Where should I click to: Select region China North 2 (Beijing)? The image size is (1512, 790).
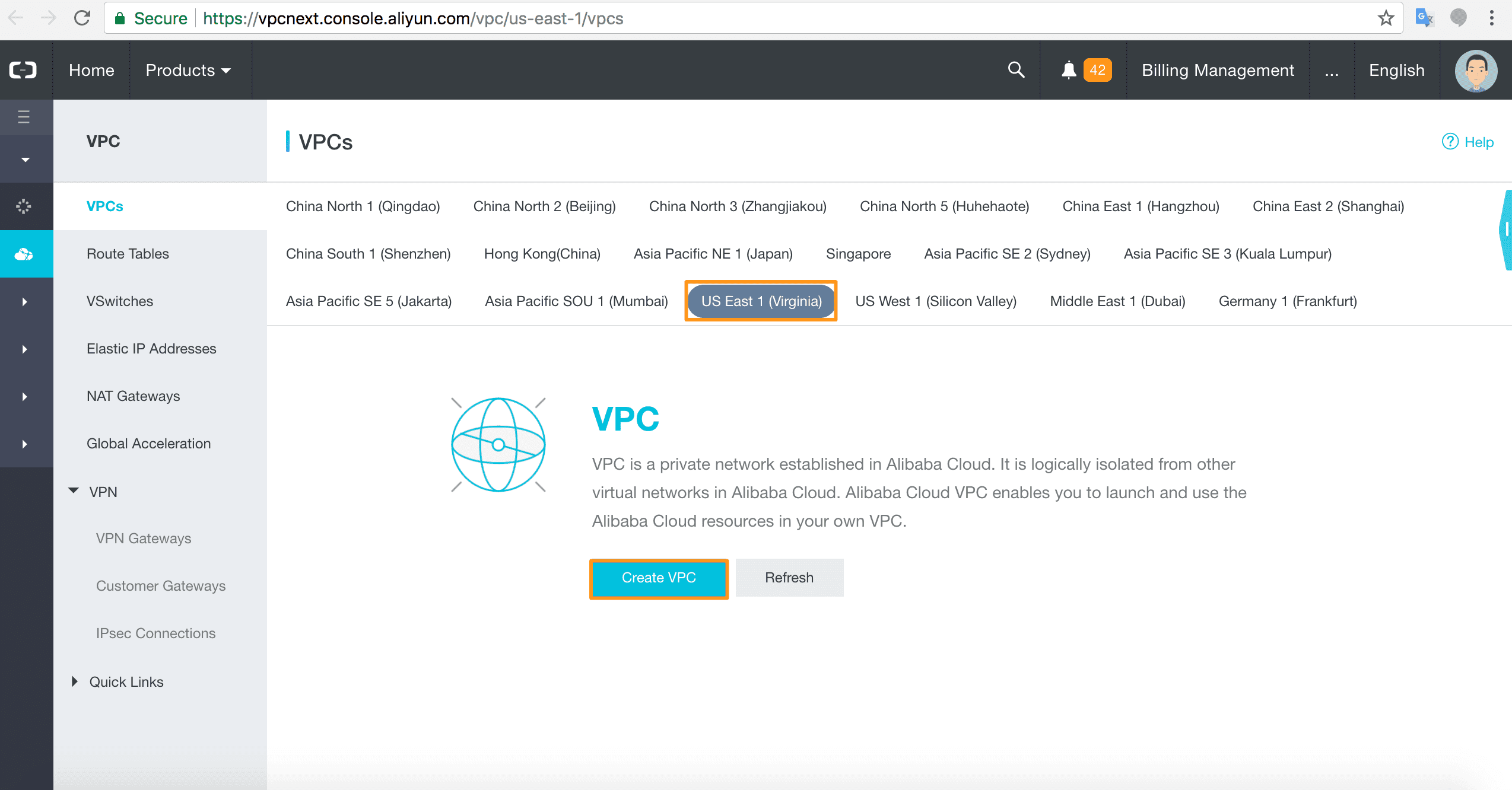click(x=544, y=206)
